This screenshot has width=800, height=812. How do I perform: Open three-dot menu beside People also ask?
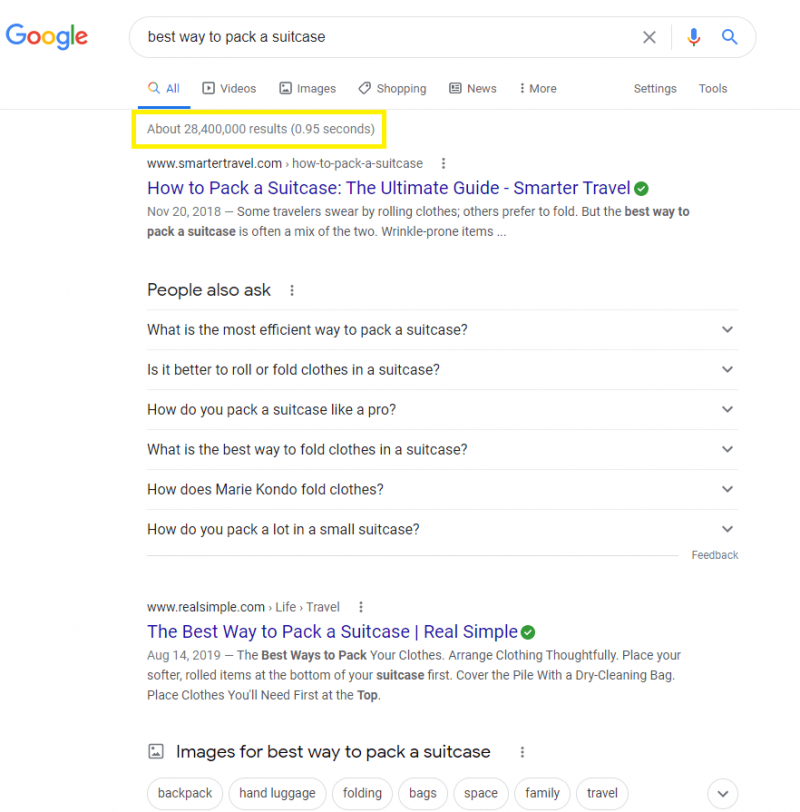[292, 290]
